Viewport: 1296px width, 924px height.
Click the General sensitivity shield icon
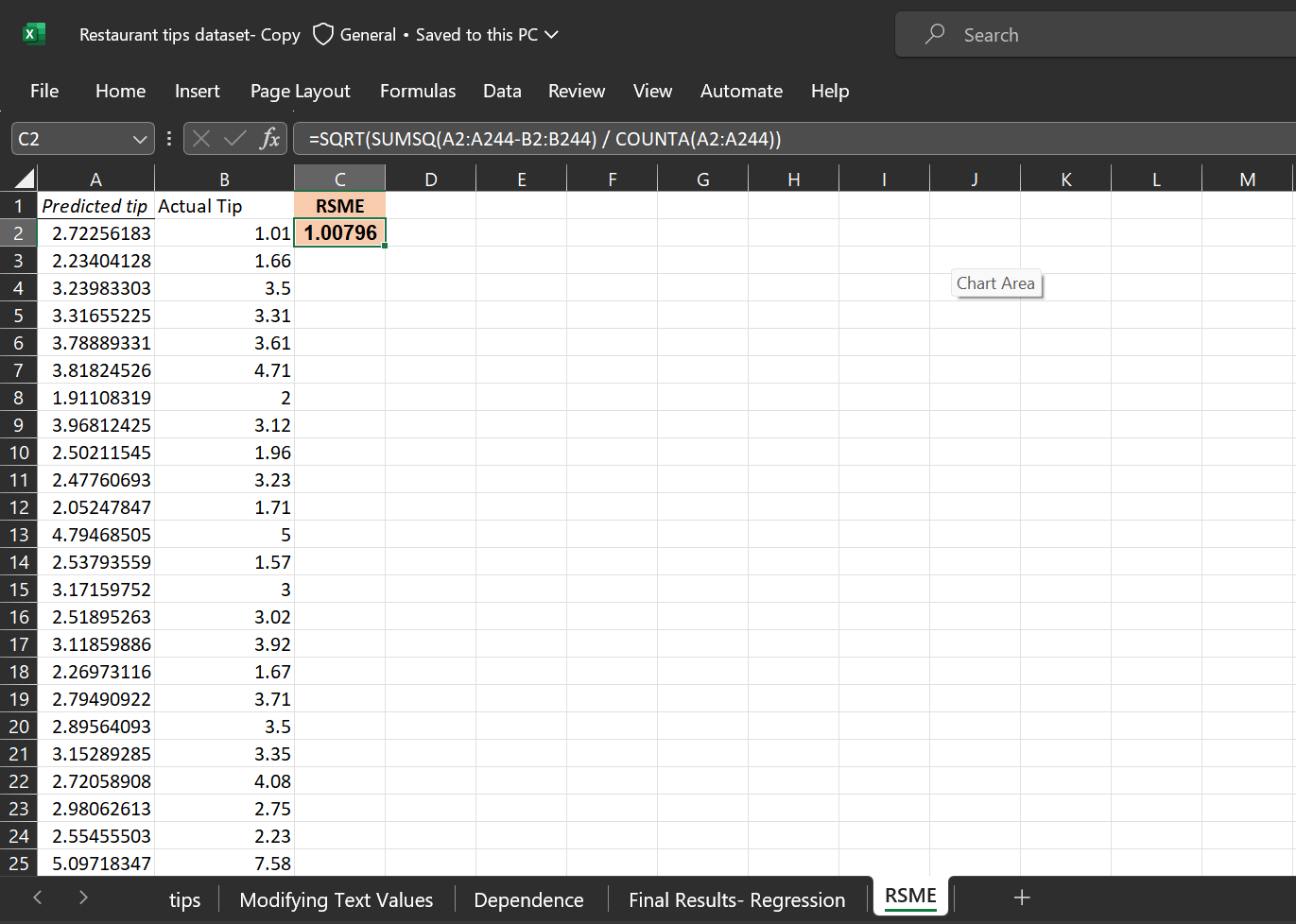pyautogui.click(x=323, y=35)
